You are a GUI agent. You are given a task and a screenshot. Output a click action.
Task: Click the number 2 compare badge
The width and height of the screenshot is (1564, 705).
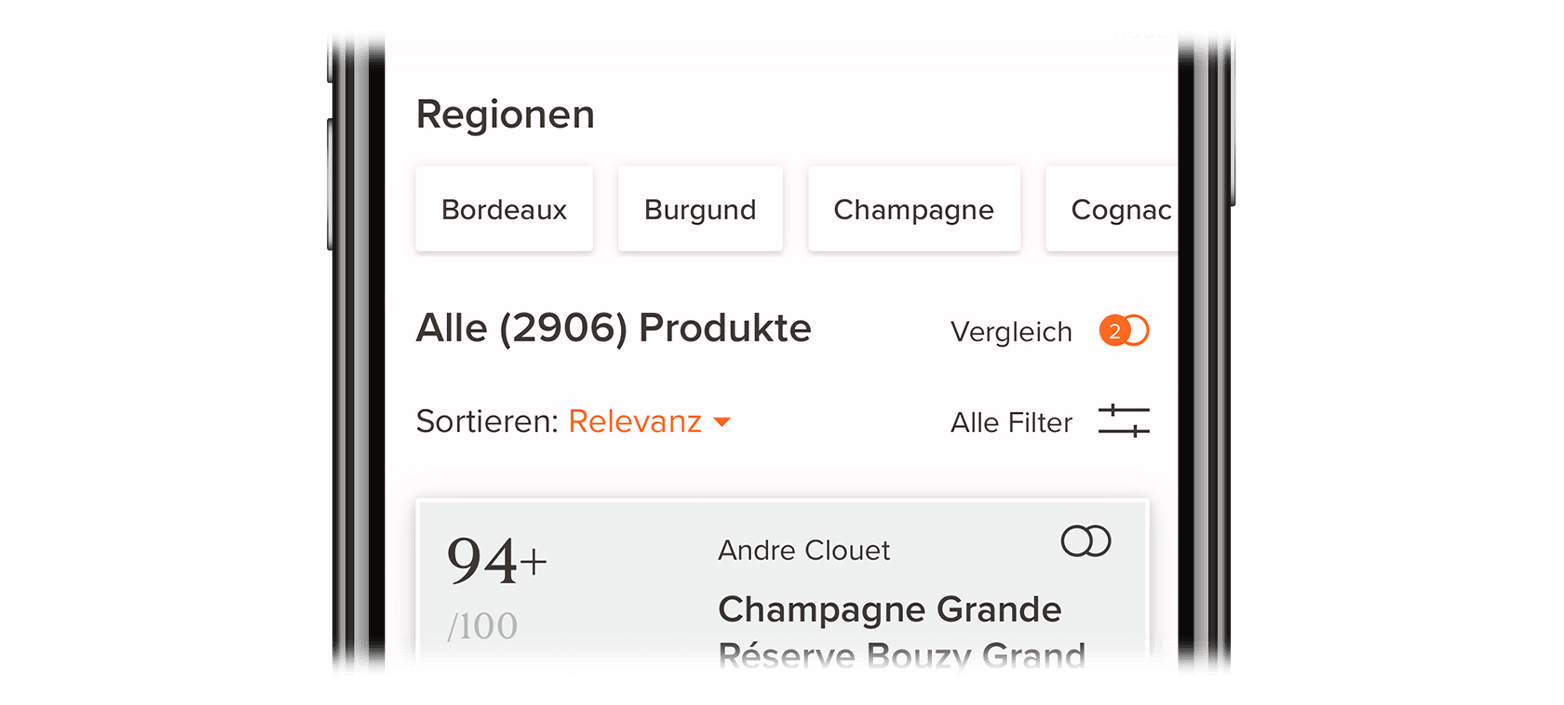pyautogui.click(x=1113, y=331)
